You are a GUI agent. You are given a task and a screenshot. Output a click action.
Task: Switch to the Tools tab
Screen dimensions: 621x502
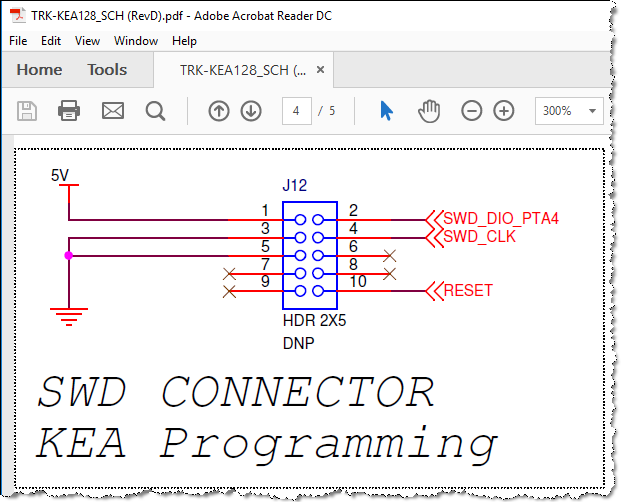pyautogui.click(x=107, y=70)
